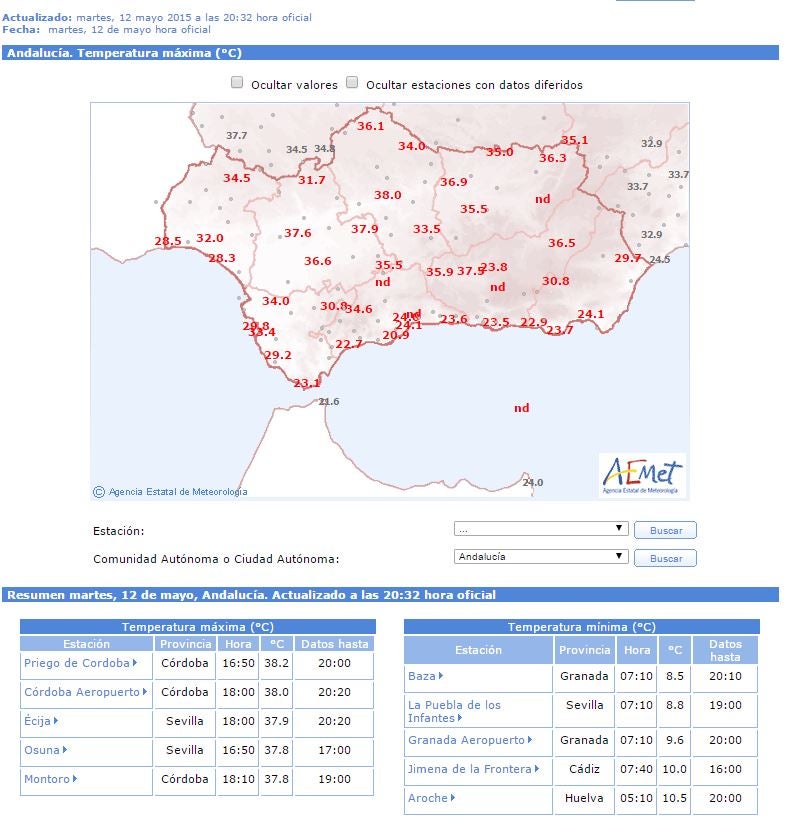Follow the Granada Aeropuerto station link

(x=466, y=740)
